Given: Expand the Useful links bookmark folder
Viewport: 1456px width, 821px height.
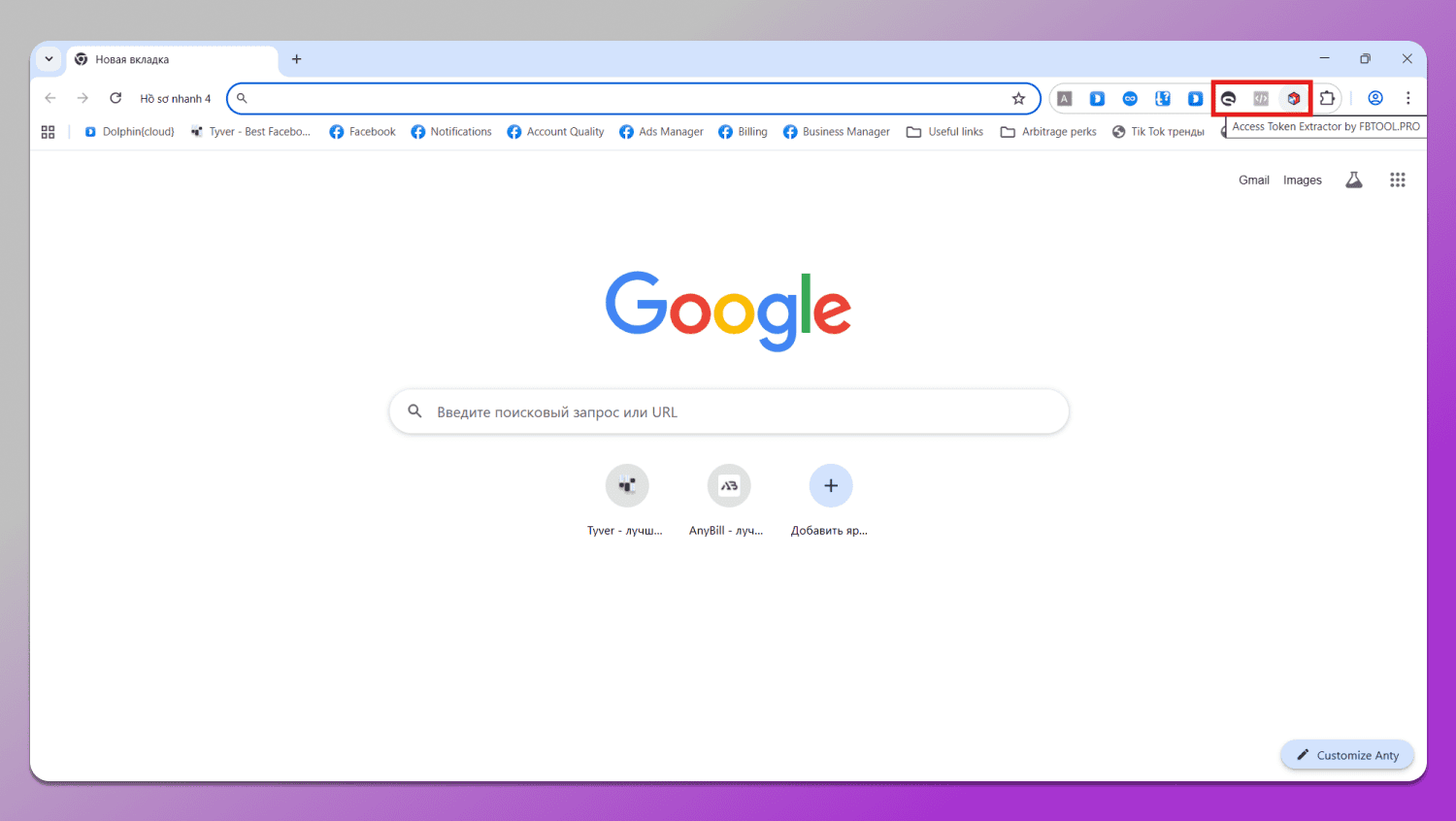Looking at the screenshot, I should (x=944, y=132).
